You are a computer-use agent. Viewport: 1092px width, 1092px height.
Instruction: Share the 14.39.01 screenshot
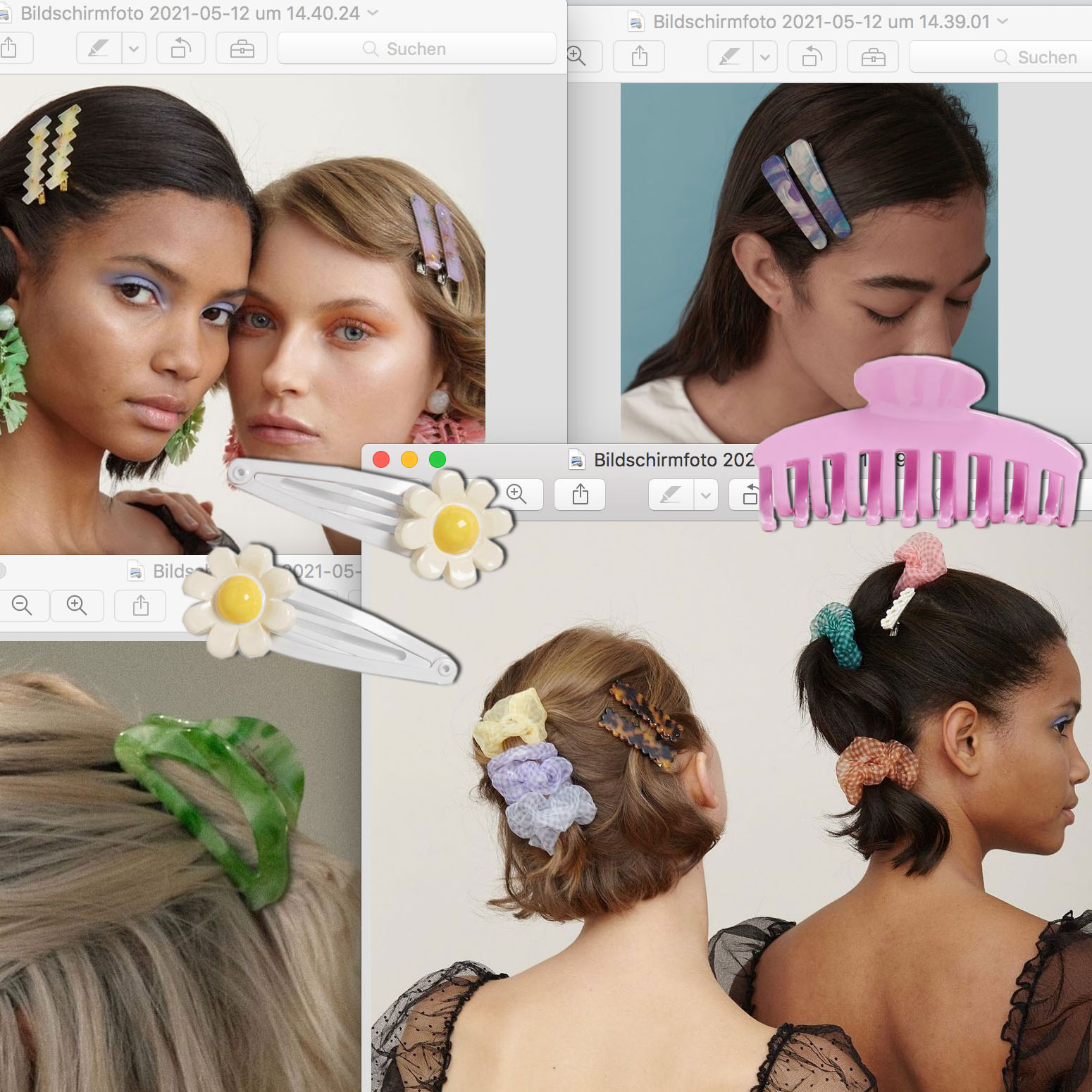coord(638,57)
